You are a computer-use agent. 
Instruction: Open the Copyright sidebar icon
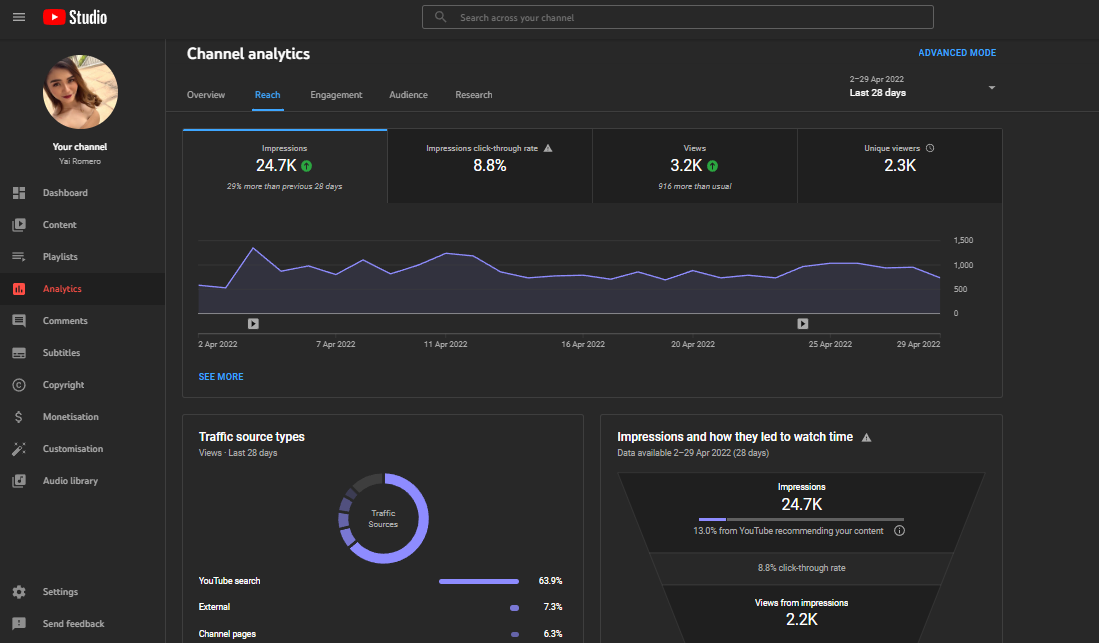coord(19,384)
